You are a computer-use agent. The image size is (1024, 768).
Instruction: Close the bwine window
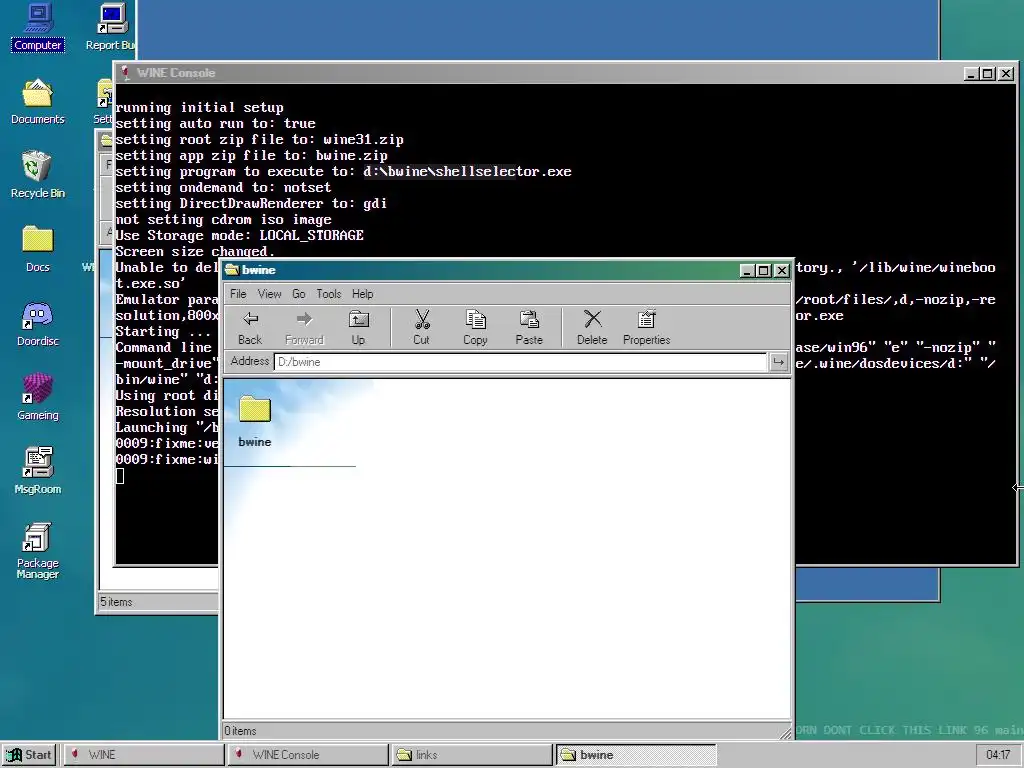tap(781, 270)
